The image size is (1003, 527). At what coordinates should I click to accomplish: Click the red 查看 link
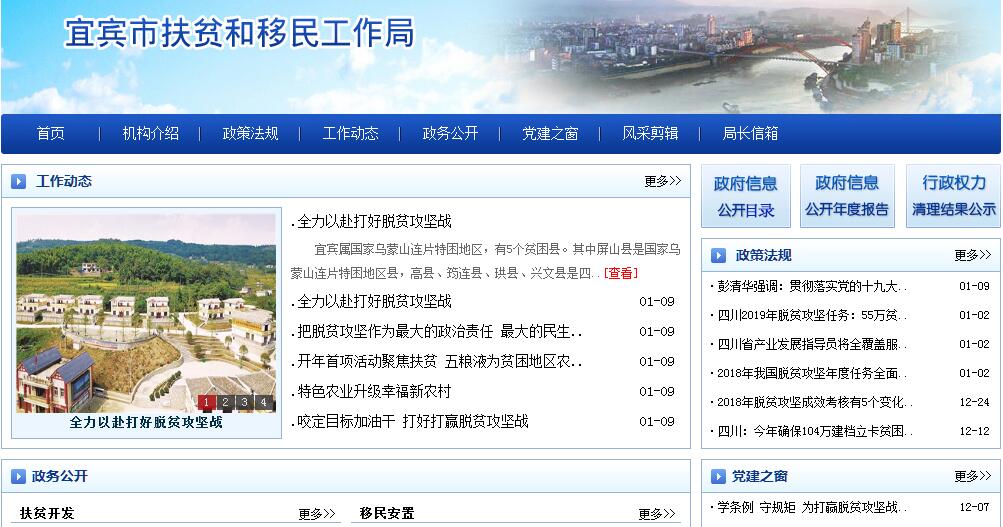tap(620, 273)
